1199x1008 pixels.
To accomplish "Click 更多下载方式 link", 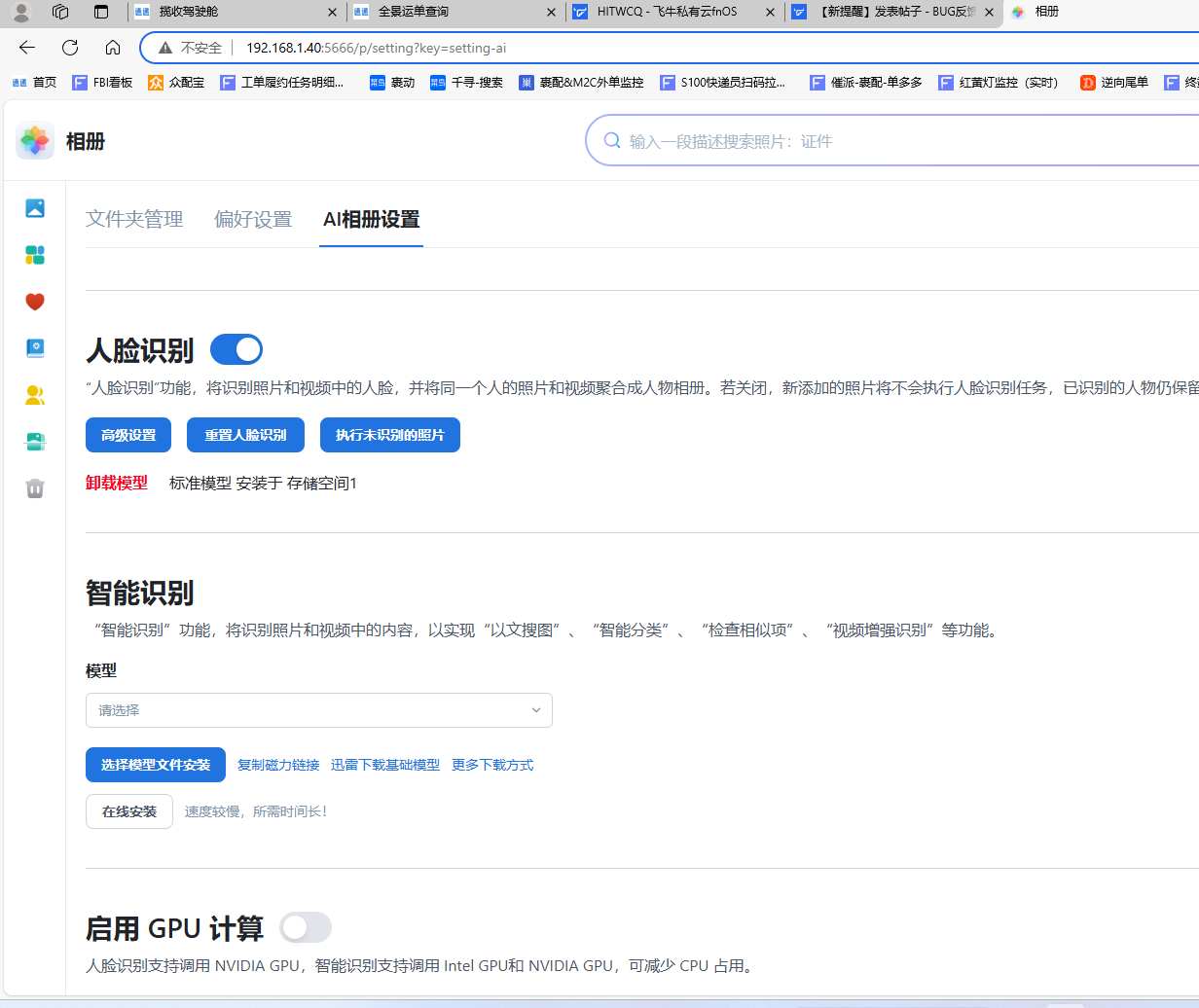I will tap(492, 765).
